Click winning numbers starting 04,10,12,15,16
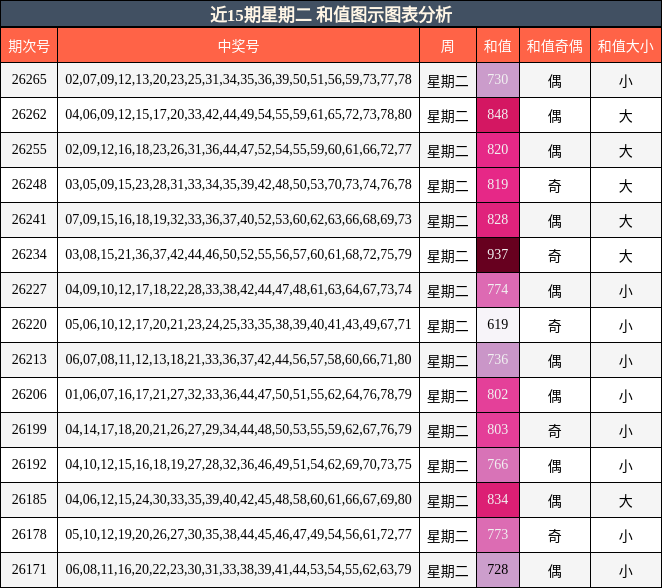This screenshot has width=662, height=588. pyautogui.click(x=238, y=465)
